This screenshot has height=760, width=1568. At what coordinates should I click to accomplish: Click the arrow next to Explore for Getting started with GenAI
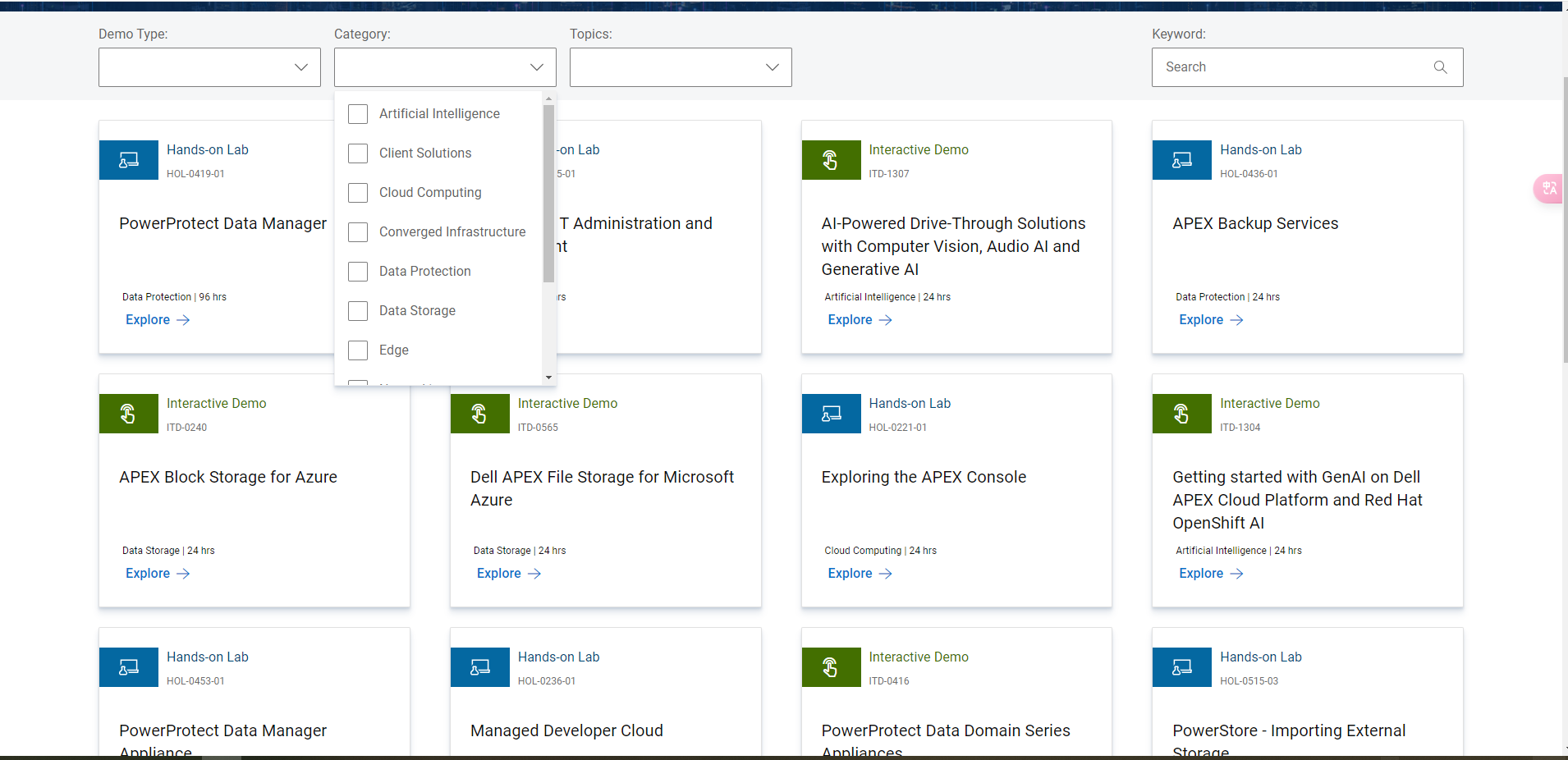pyautogui.click(x=1236, y=574)
